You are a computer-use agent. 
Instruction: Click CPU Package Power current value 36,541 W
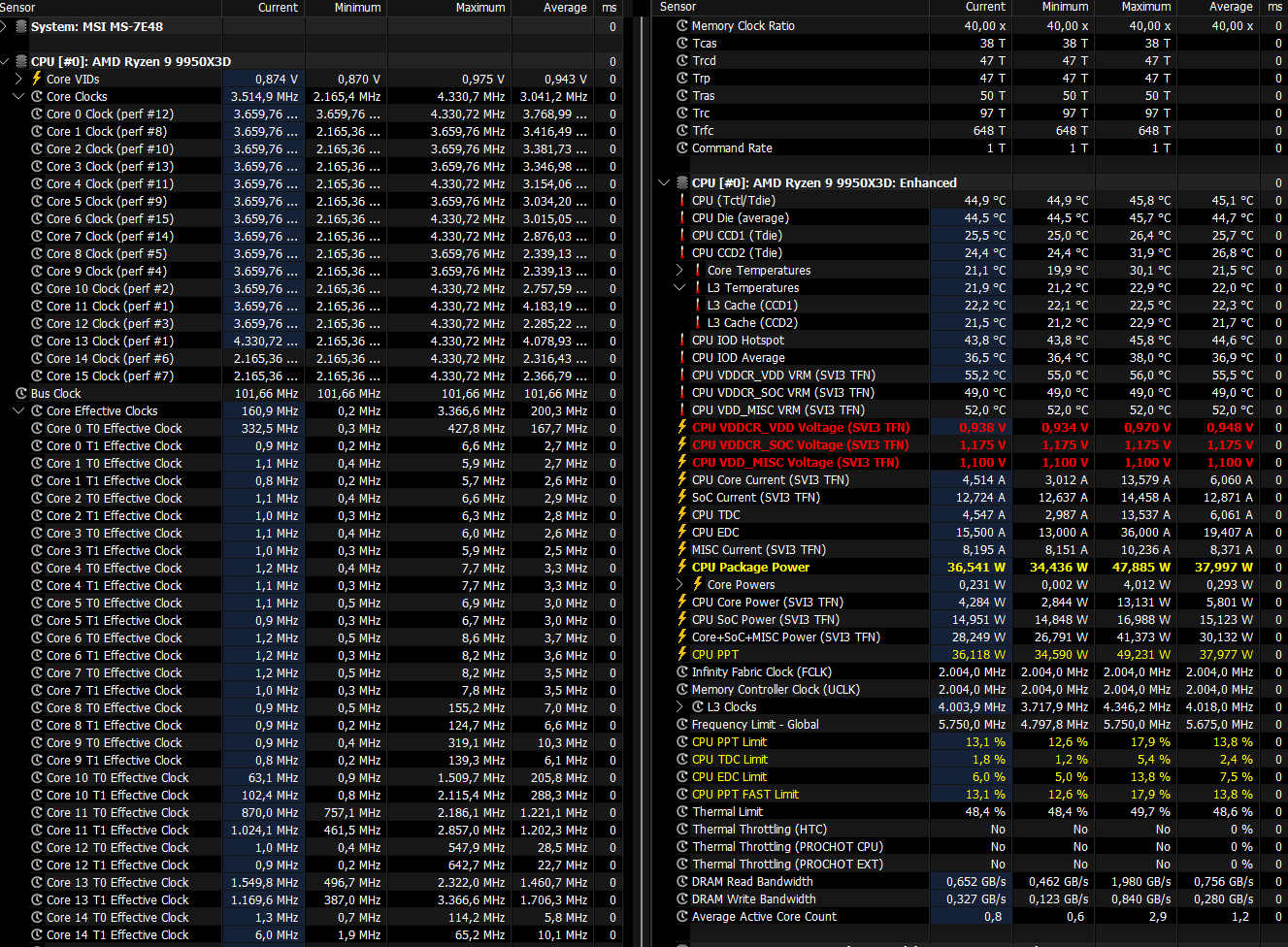[976, 567]
